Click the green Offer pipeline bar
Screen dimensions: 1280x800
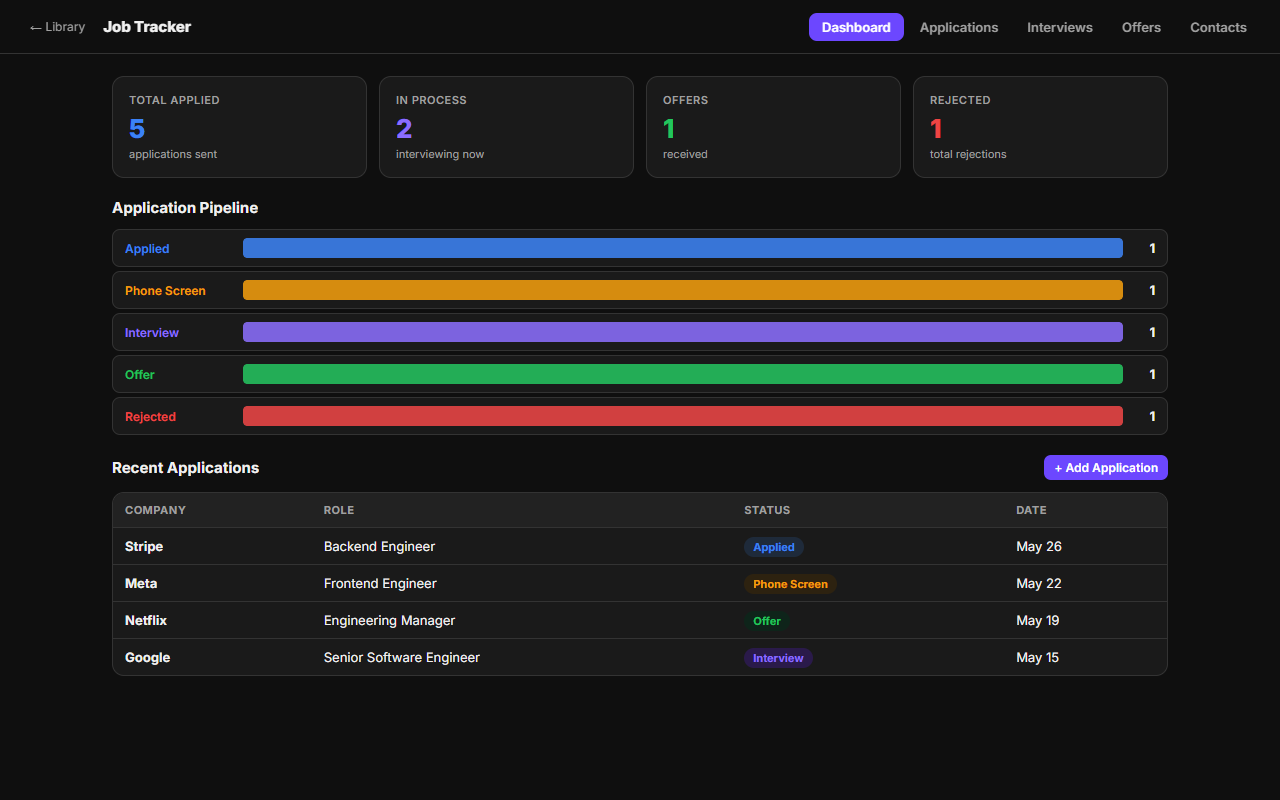[683, 374]
